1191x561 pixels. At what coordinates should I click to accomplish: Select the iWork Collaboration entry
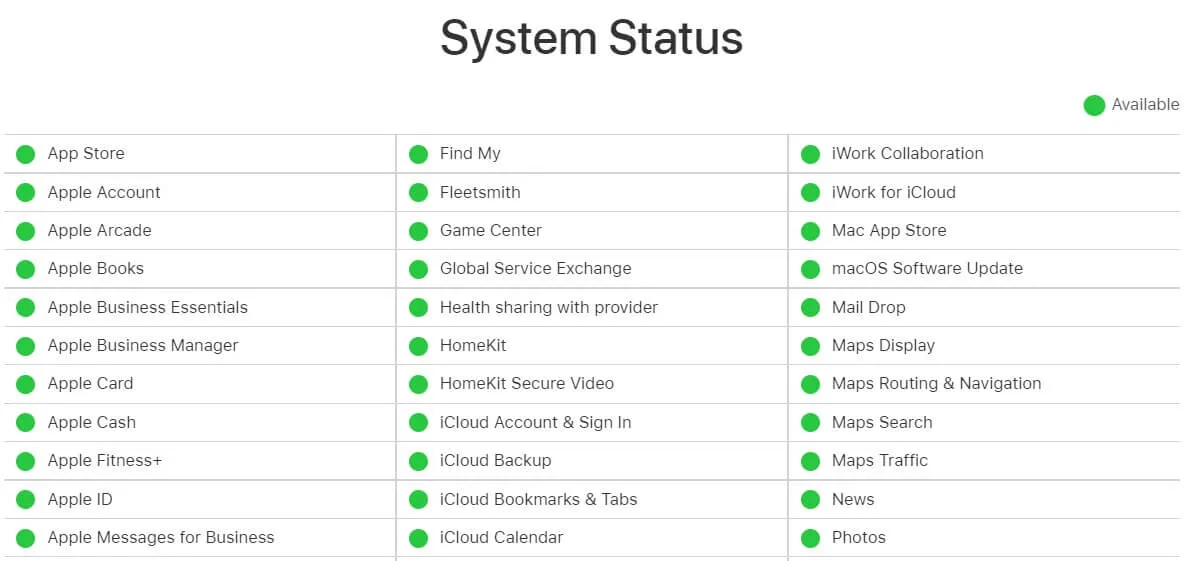coord(907,153)
